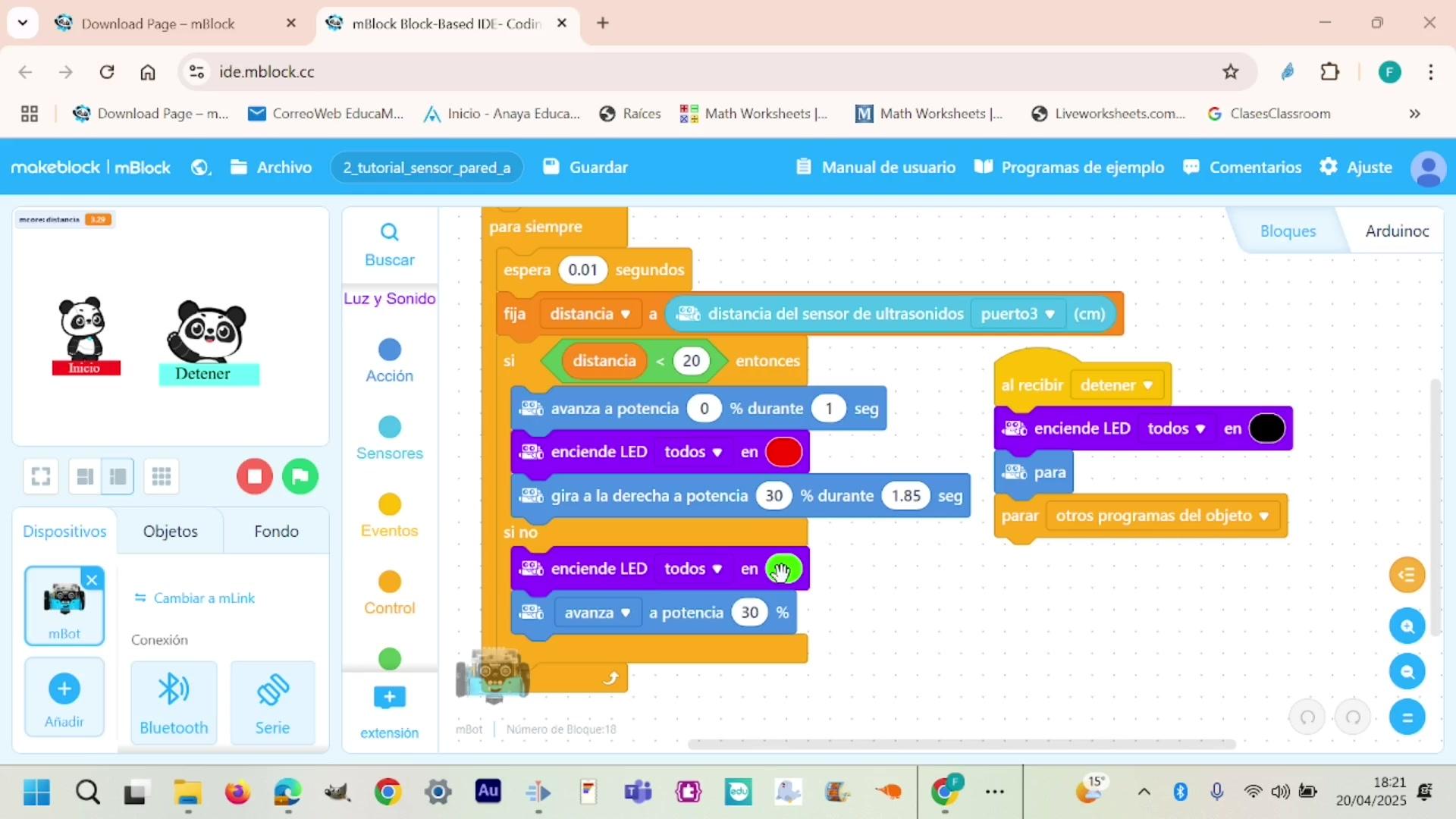Open the Arduinoc code tab
Image resolution: width=1456 pixels, height=819 pixels.
pyautogui.click(x=1396, y=231)
